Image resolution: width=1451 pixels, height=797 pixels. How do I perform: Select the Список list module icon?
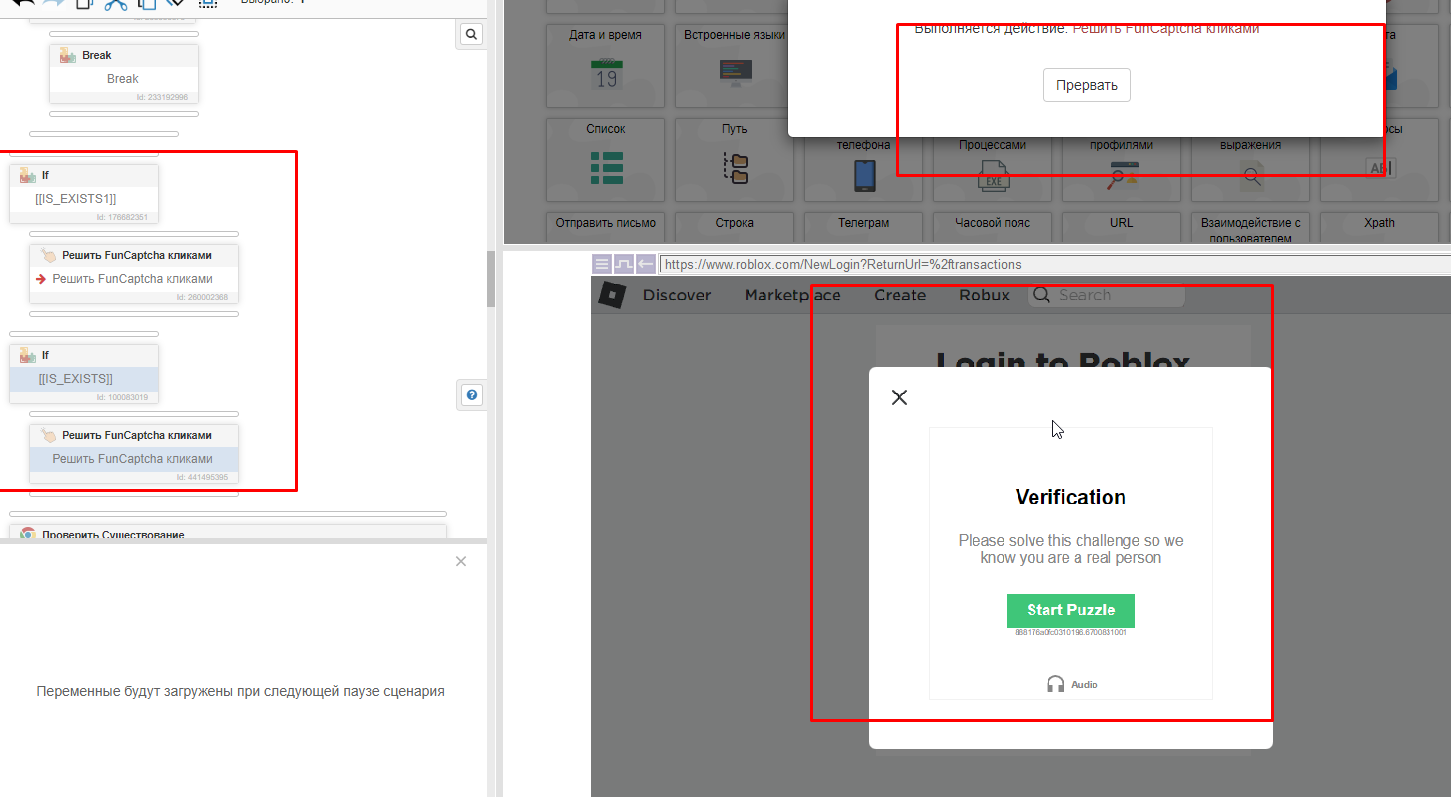[x=606, y=168]
